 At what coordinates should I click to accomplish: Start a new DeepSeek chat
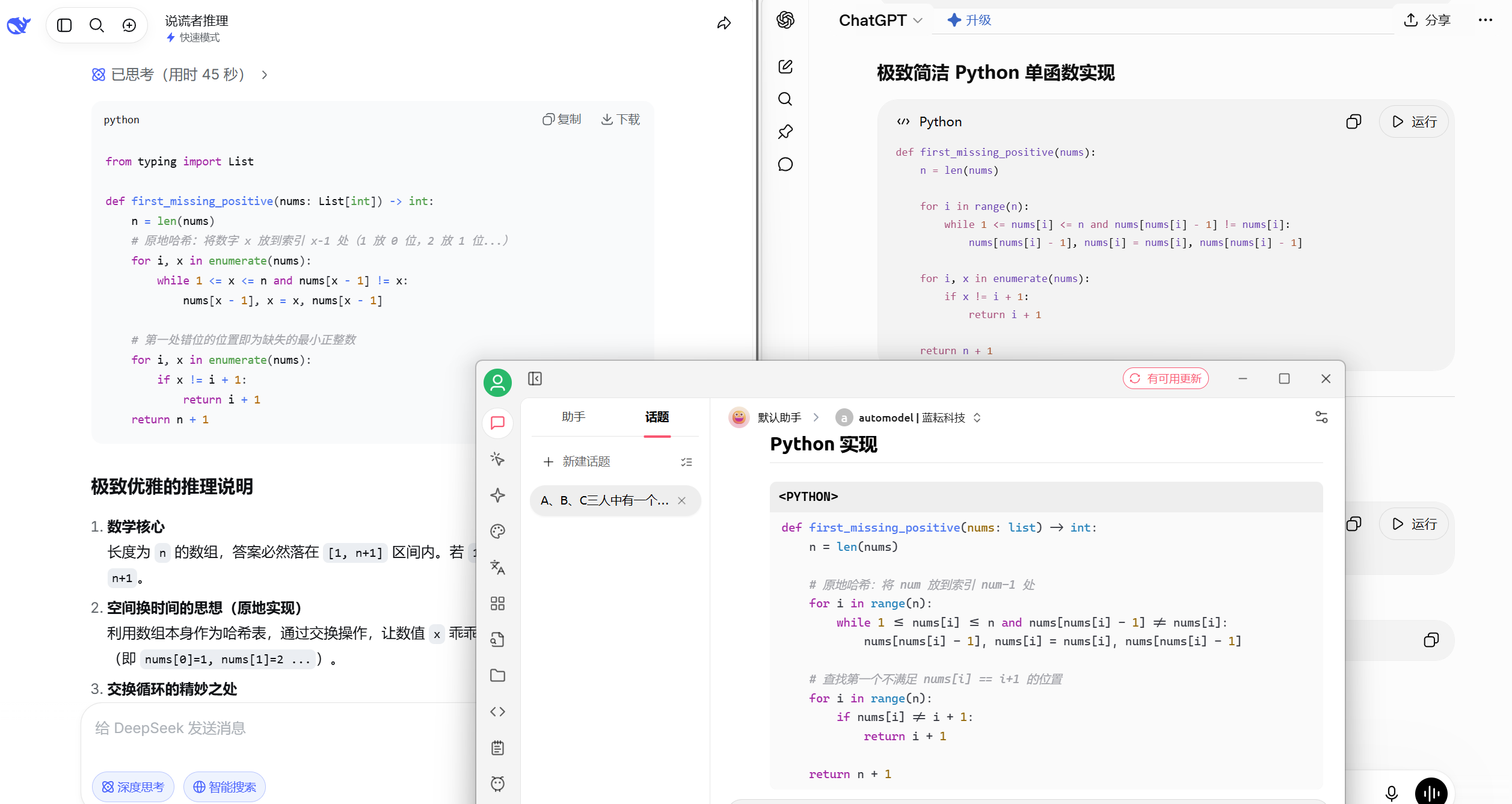[129, 25]
